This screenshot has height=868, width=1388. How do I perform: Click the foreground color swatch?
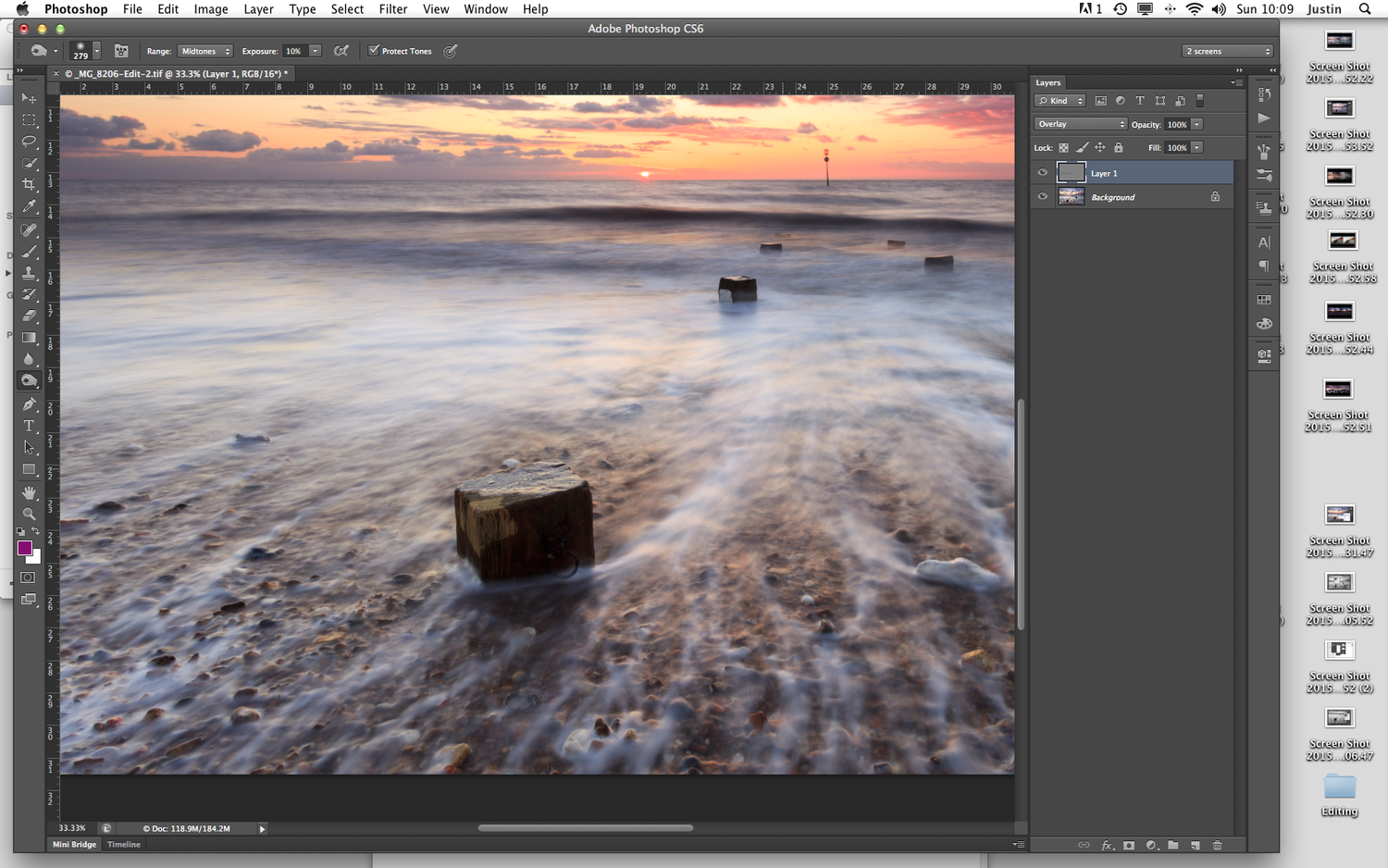[25, 548]
